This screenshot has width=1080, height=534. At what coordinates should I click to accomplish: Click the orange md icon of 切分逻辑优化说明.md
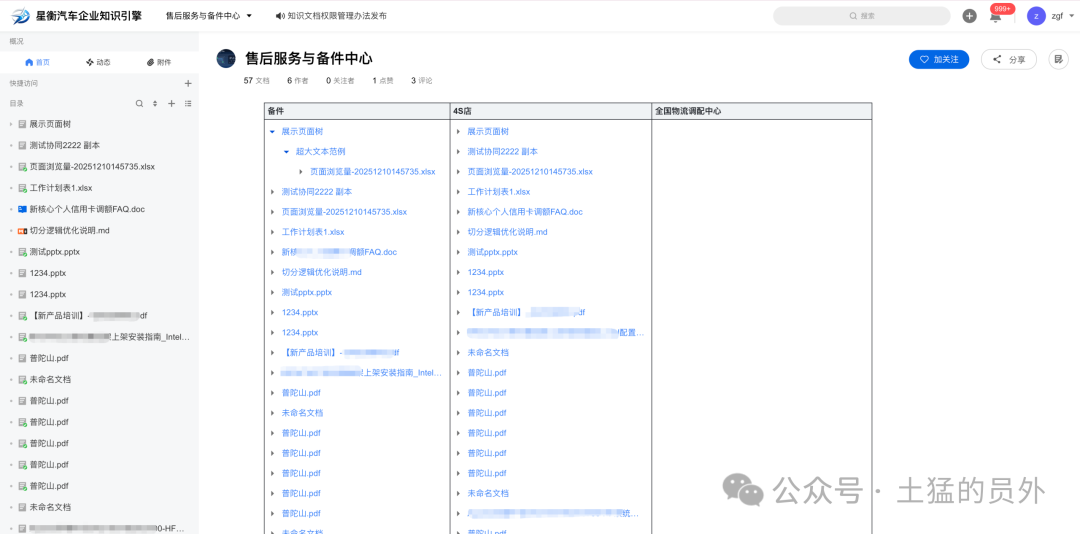(x=22, y=230)
